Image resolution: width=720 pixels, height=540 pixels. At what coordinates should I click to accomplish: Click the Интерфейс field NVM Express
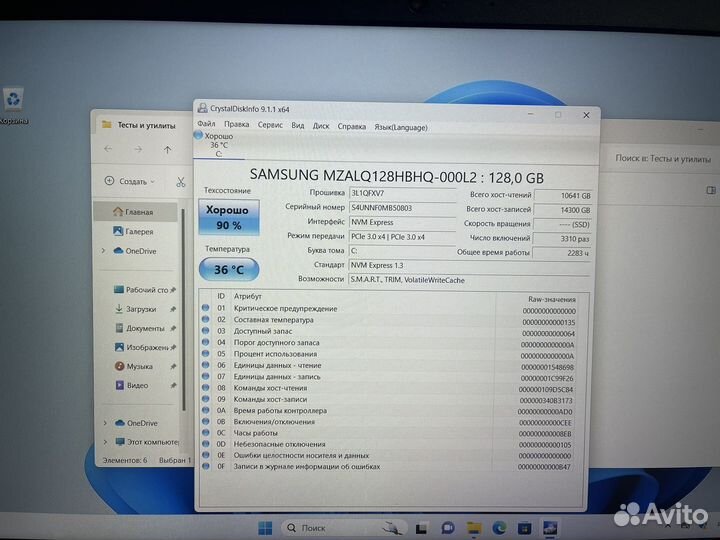click(x=402, y=222)
